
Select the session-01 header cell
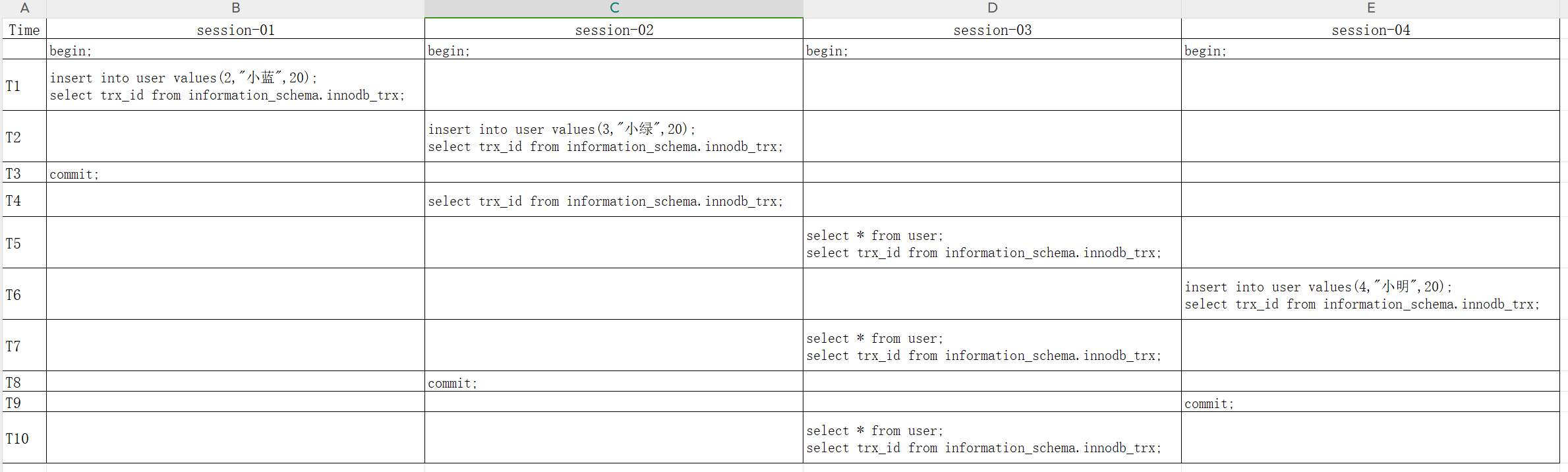tap(235, 30)
